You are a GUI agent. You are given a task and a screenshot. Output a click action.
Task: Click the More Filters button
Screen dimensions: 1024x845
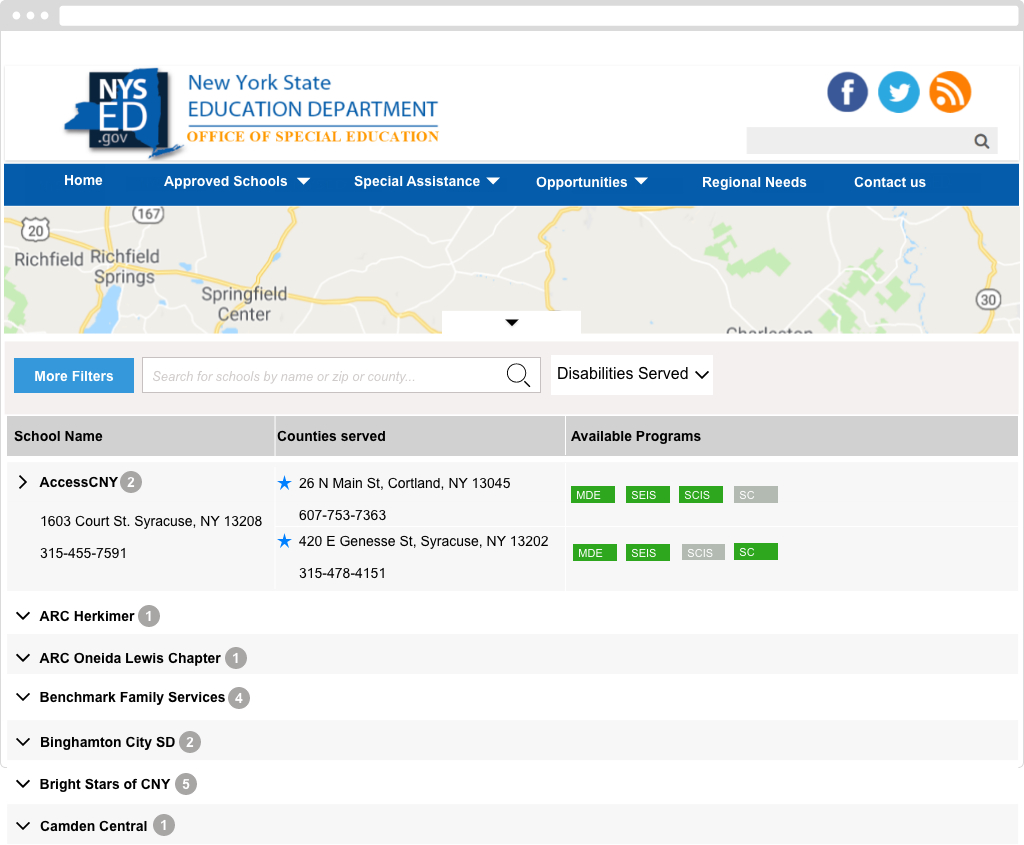point(74,376)
